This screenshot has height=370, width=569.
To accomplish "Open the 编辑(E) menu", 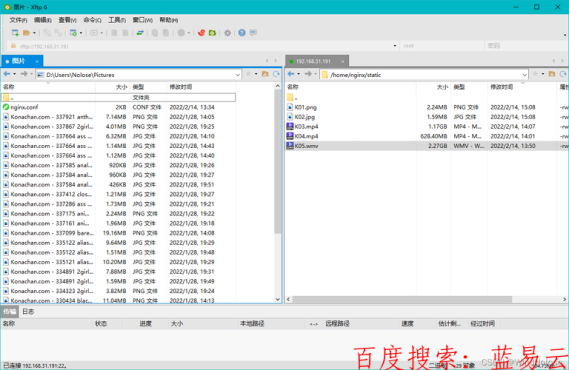I will pyautogui.click(x=43, y=20).
